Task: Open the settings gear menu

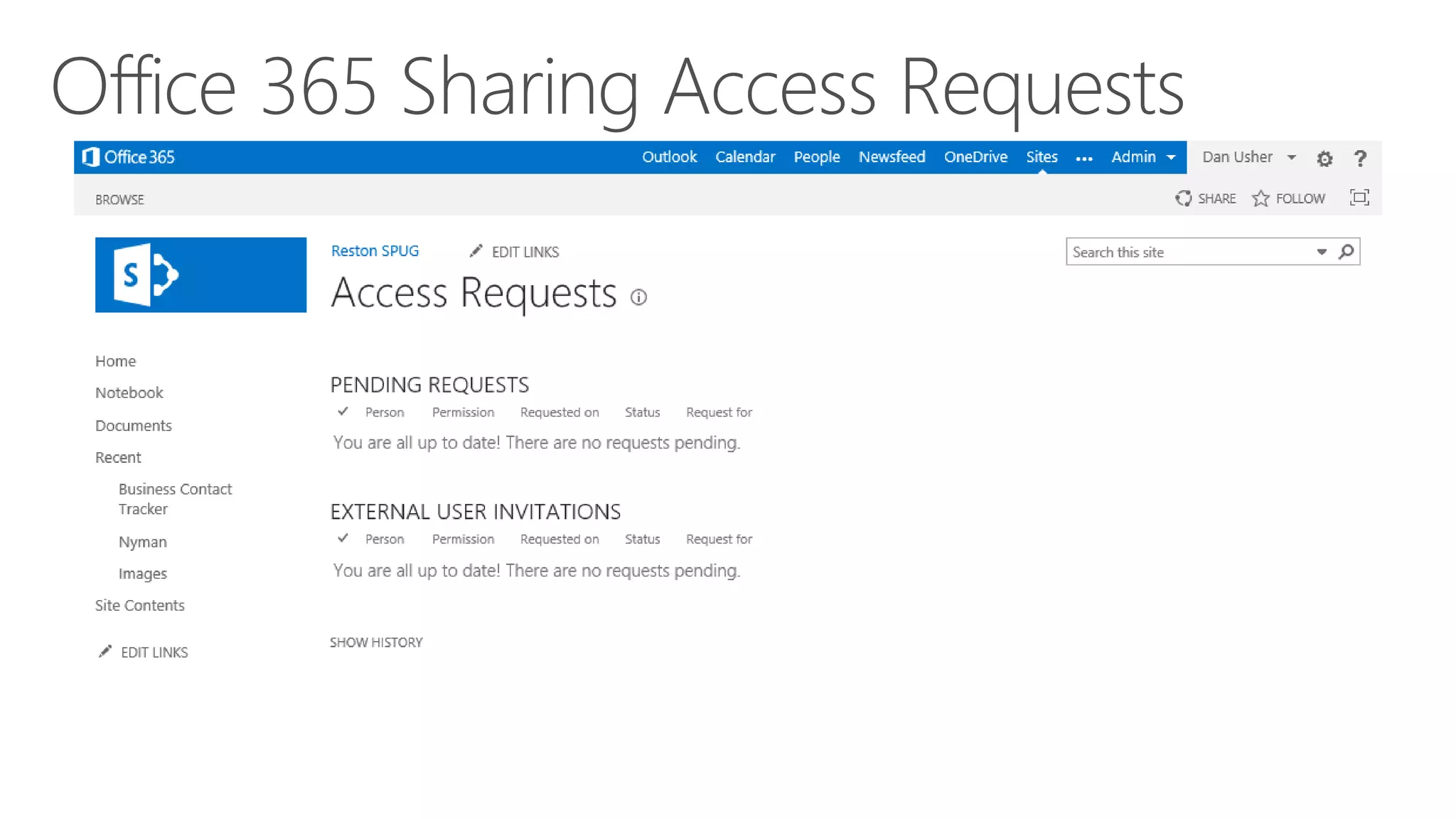Action: point(1324,159)
